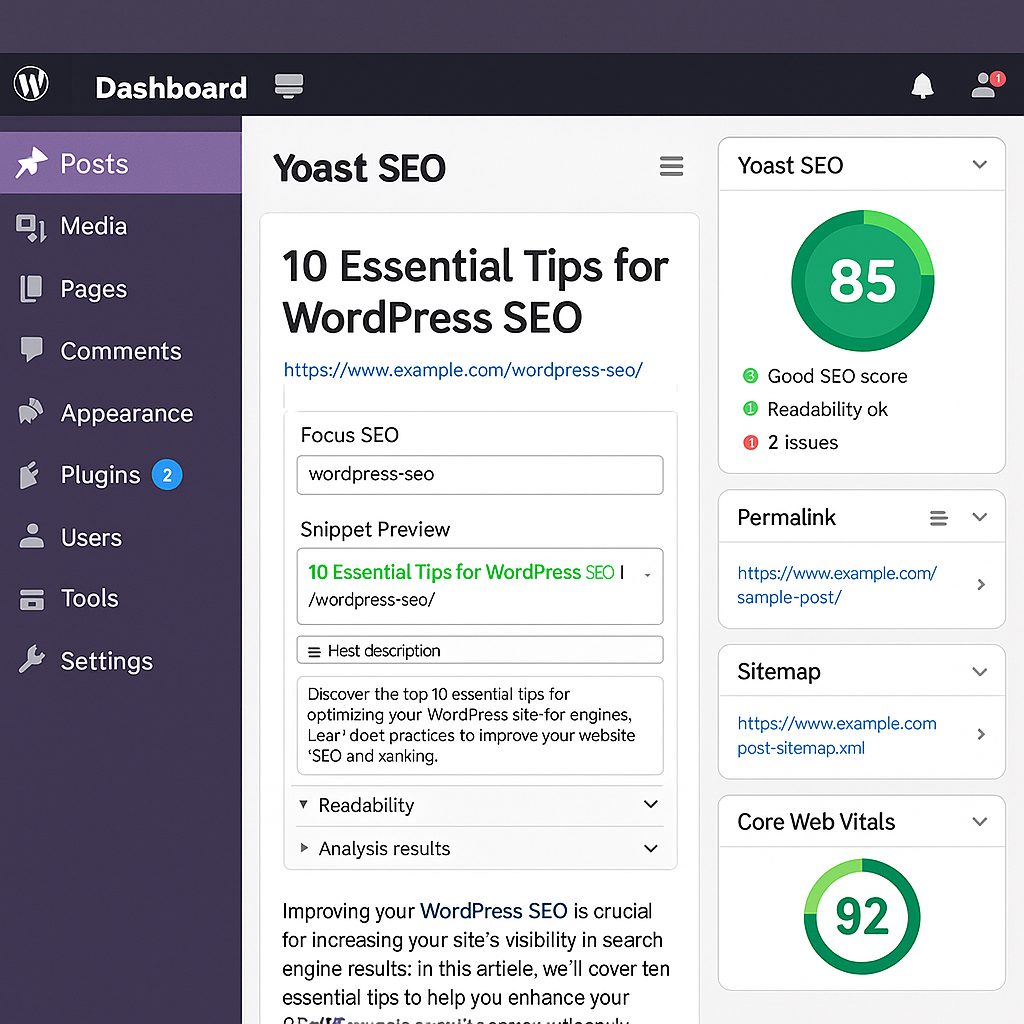Screen dimensions: 1024x1024
Task: Click the notifications bell icon
Action: click(922, 85)
